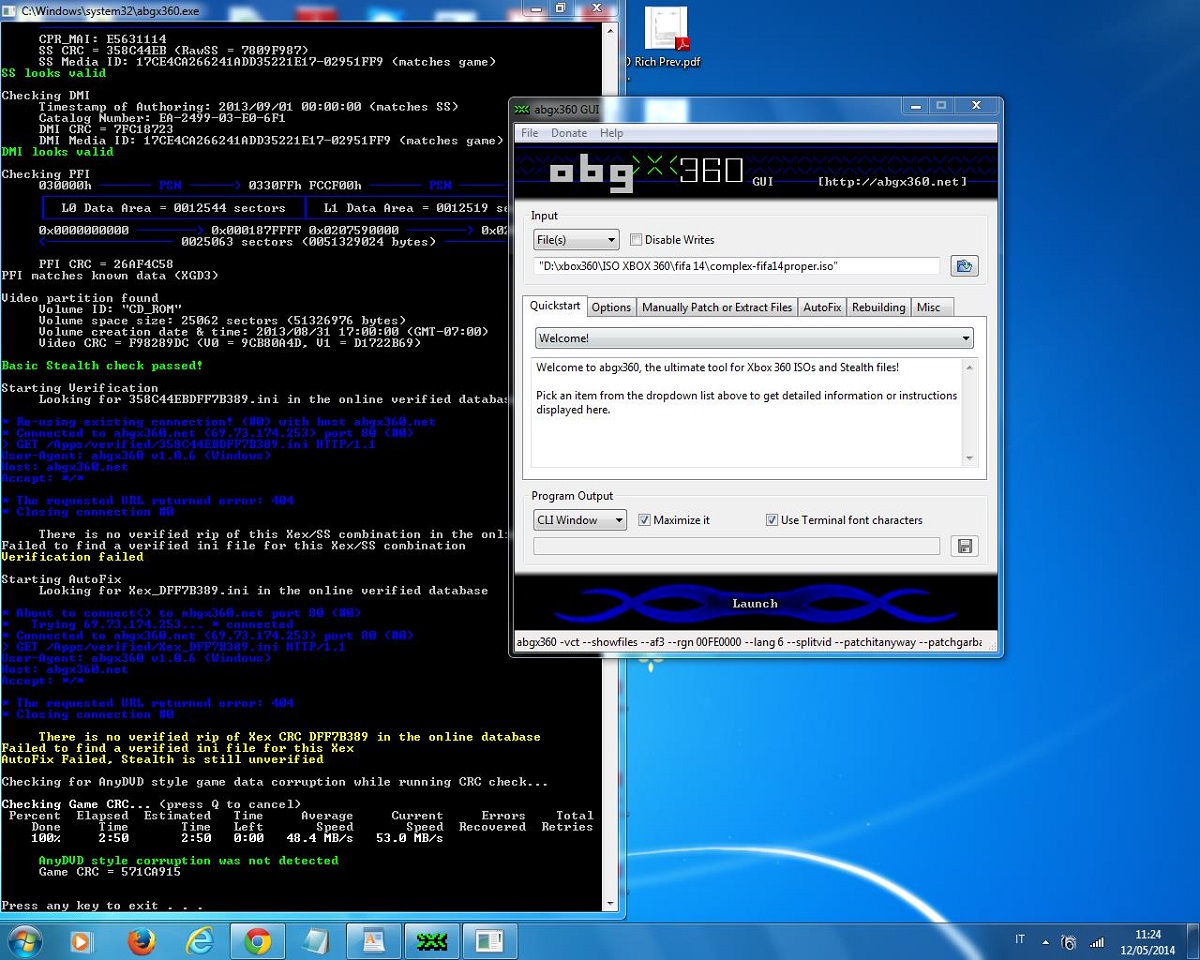The image size is (1200, 960).
Task: Click the IT language indicator
Action: click(1020, 940)
